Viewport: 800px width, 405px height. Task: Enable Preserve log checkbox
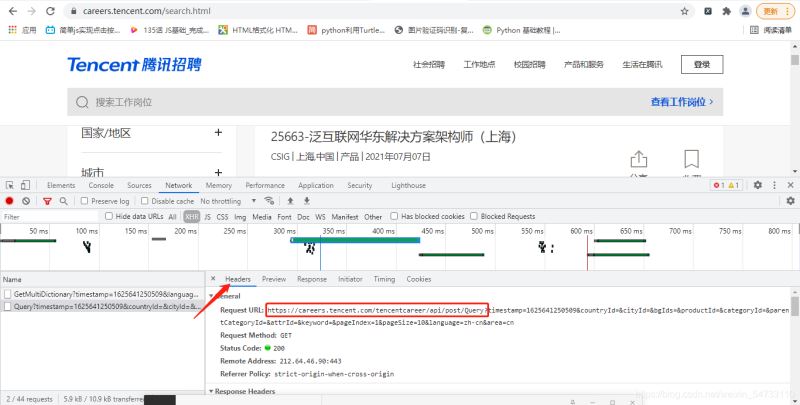point(85,201)
